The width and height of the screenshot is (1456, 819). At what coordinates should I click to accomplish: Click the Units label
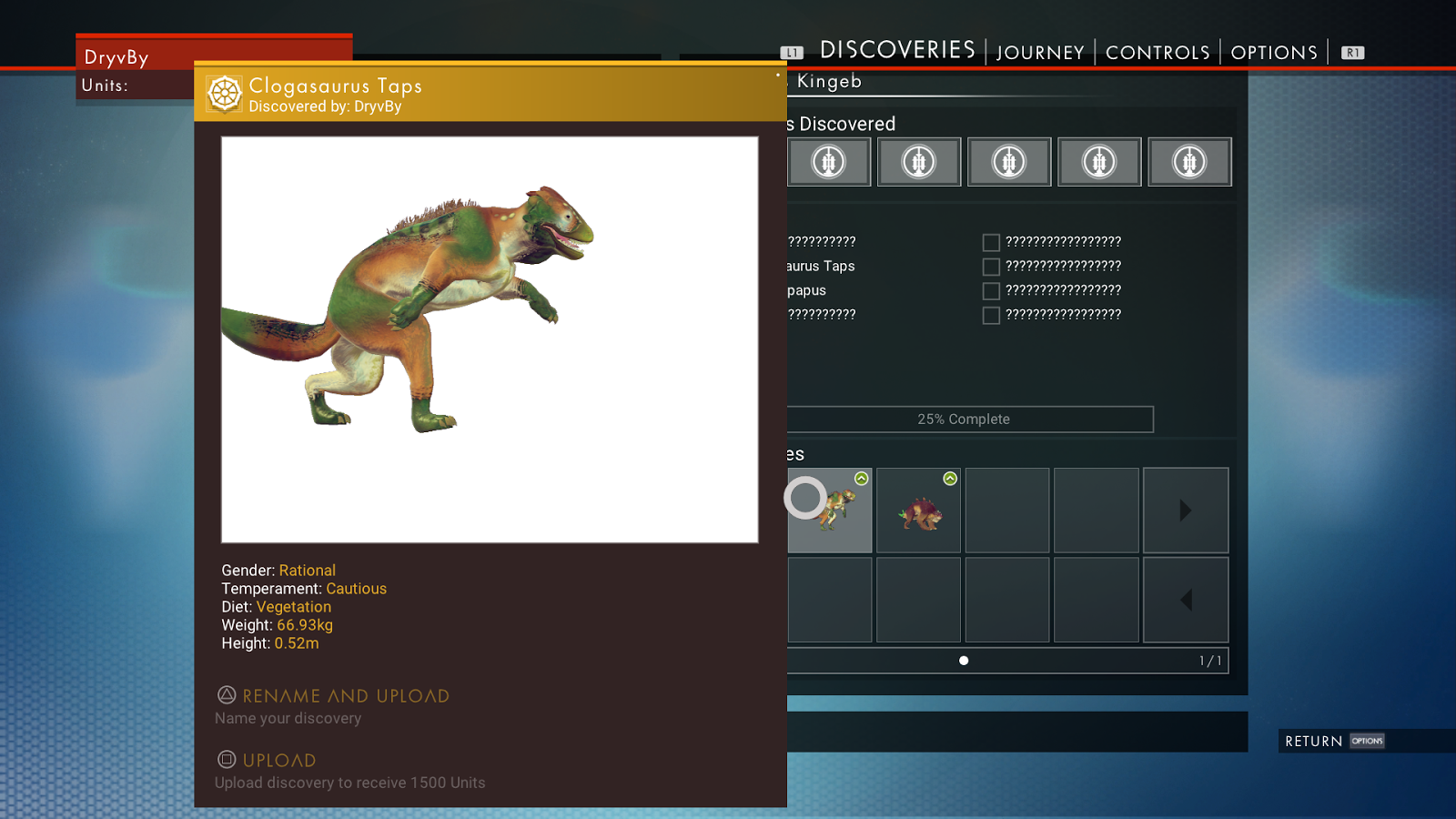(105, 86)
